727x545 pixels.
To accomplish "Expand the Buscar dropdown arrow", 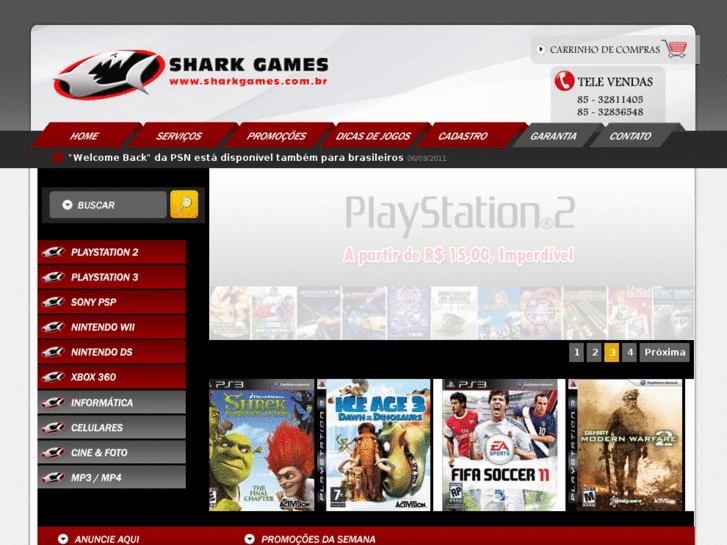I will [67, 205].
